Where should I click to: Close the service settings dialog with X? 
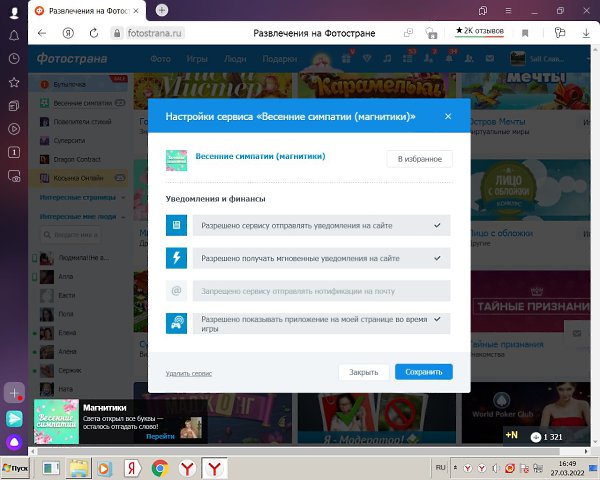tap(448, 116)
